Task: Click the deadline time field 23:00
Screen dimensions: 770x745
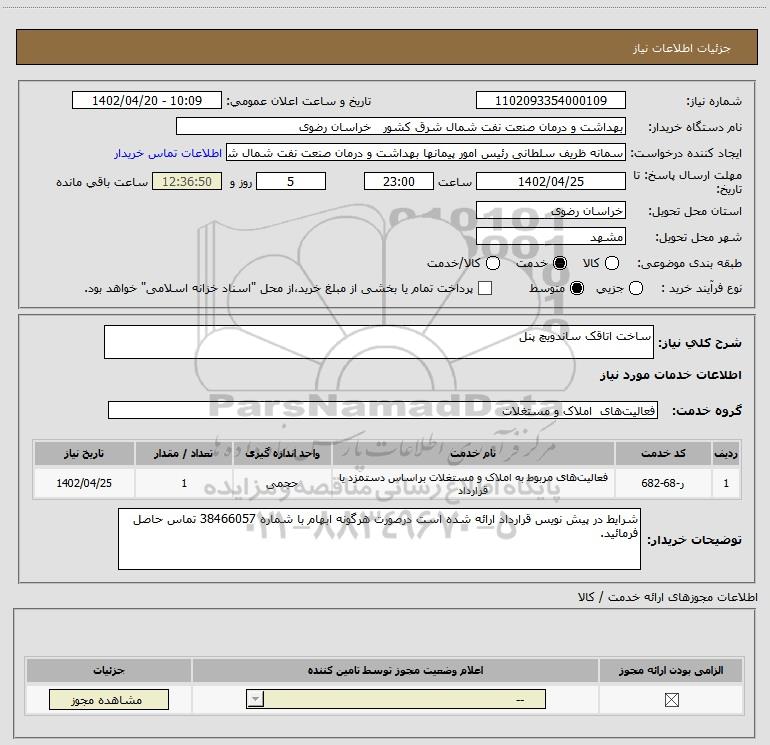Action: pos(399,181)
